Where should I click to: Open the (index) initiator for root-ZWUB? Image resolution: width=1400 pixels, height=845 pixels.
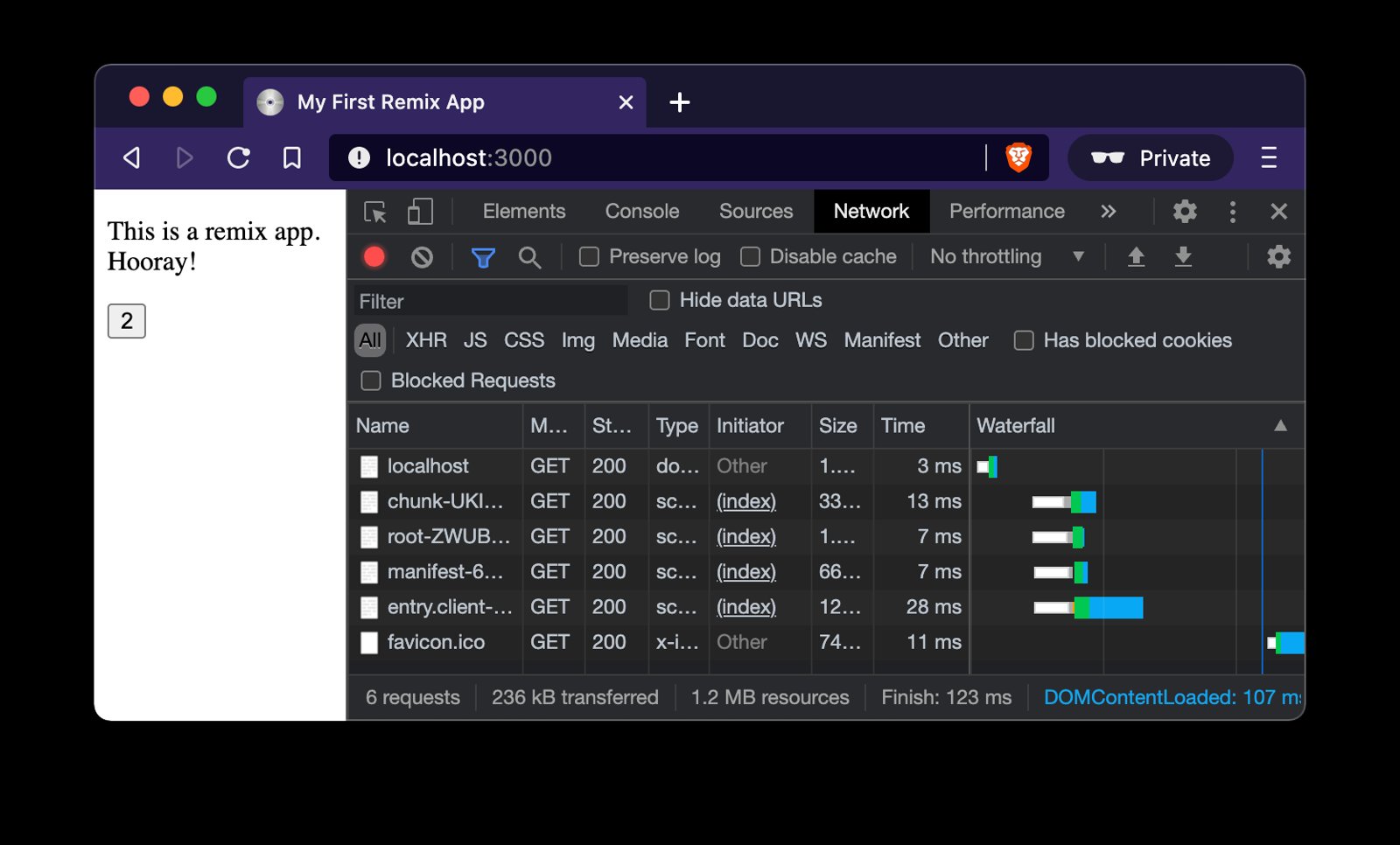pyautogui.click(x=746, y=537)
